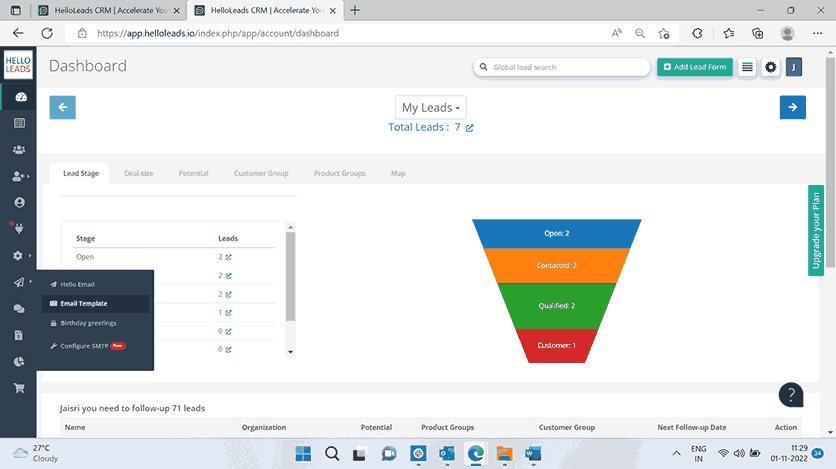Image resolution: width=836 pixels, height=469 pixels.
Task: Click the browser zoom out magnifier icon
Action: coord(640,33)
